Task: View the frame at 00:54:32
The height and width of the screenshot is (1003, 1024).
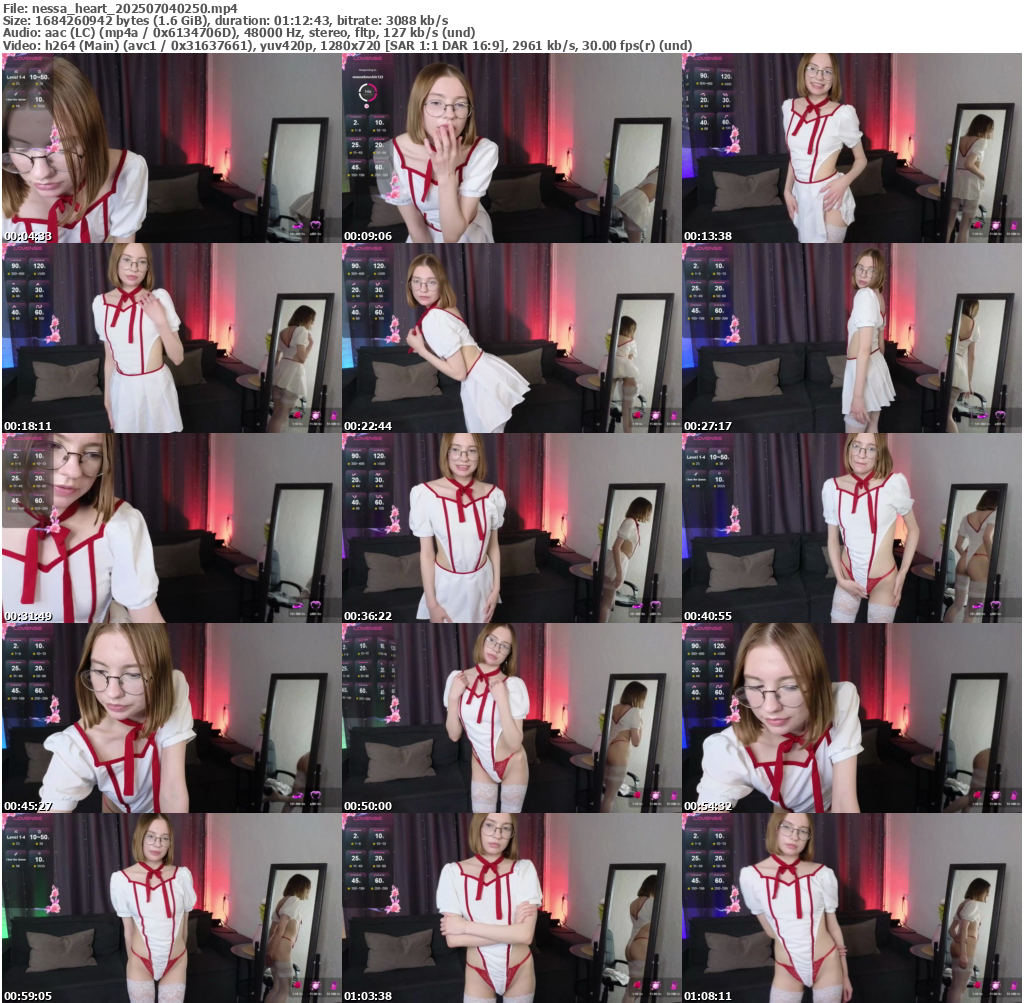Action: (x=852, y=718)
